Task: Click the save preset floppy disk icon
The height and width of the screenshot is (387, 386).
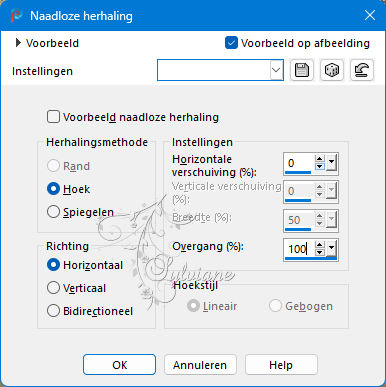Action: point(302,70)
